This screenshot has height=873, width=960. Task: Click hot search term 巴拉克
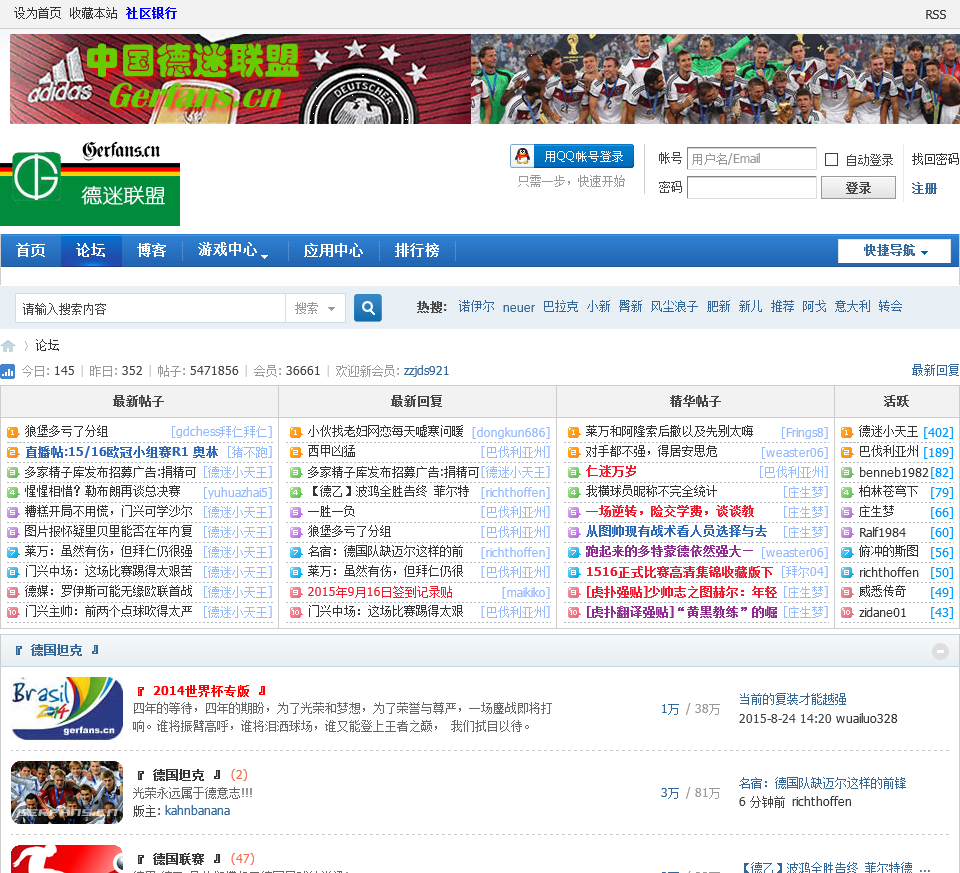coord(560,307)
